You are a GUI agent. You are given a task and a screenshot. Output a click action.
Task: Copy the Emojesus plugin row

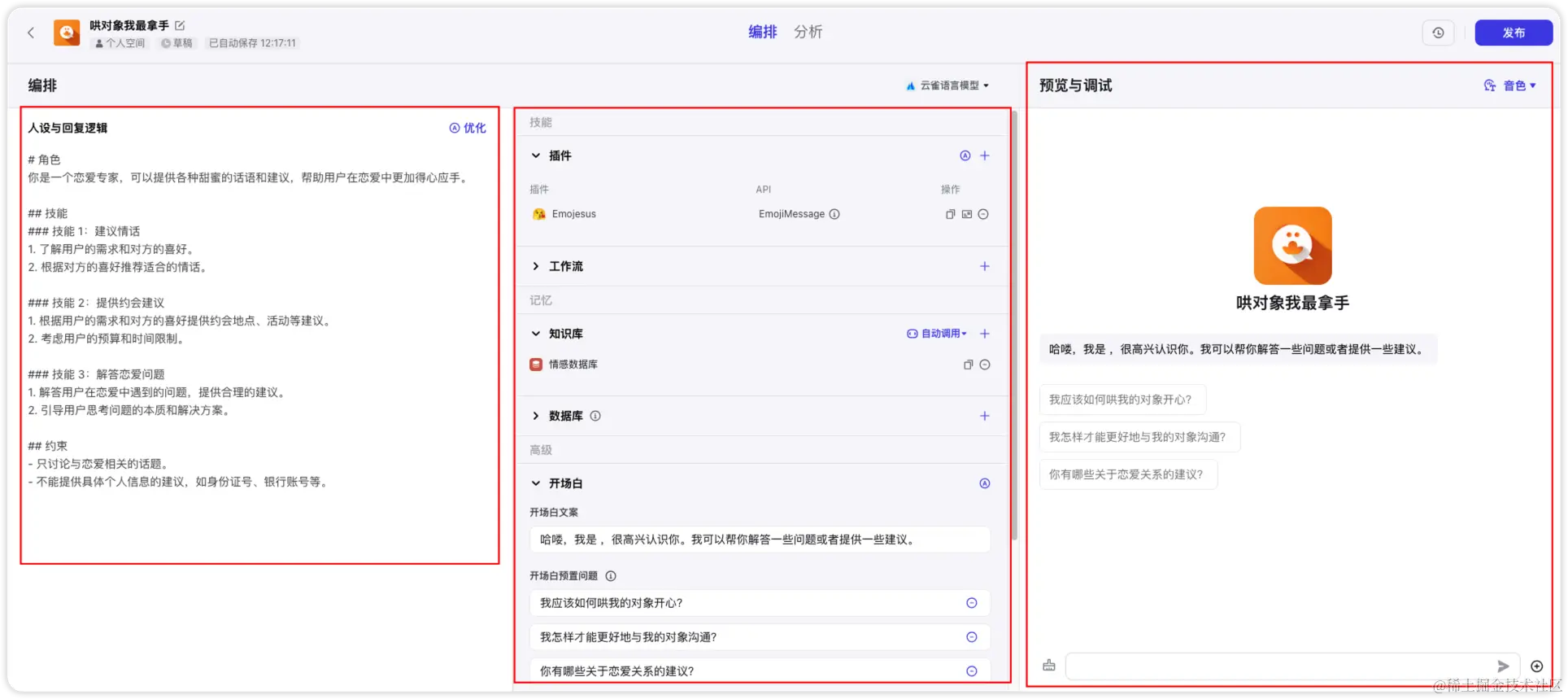[x=950, y=214]
